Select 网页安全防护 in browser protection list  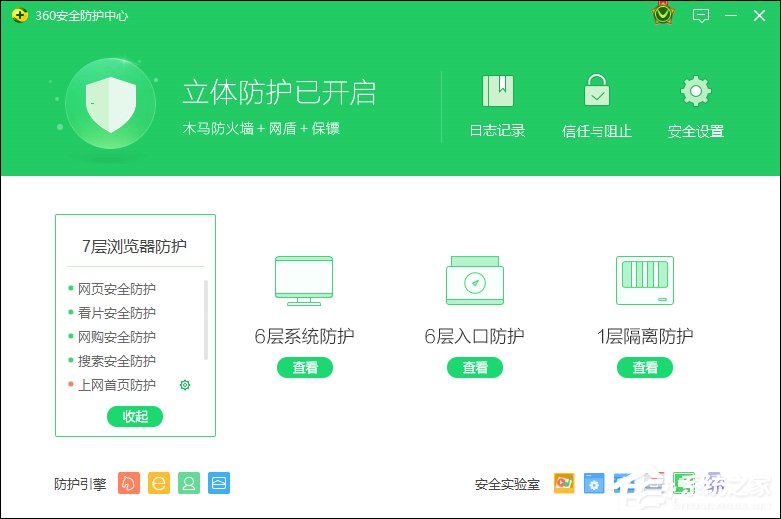coord(117,289)
